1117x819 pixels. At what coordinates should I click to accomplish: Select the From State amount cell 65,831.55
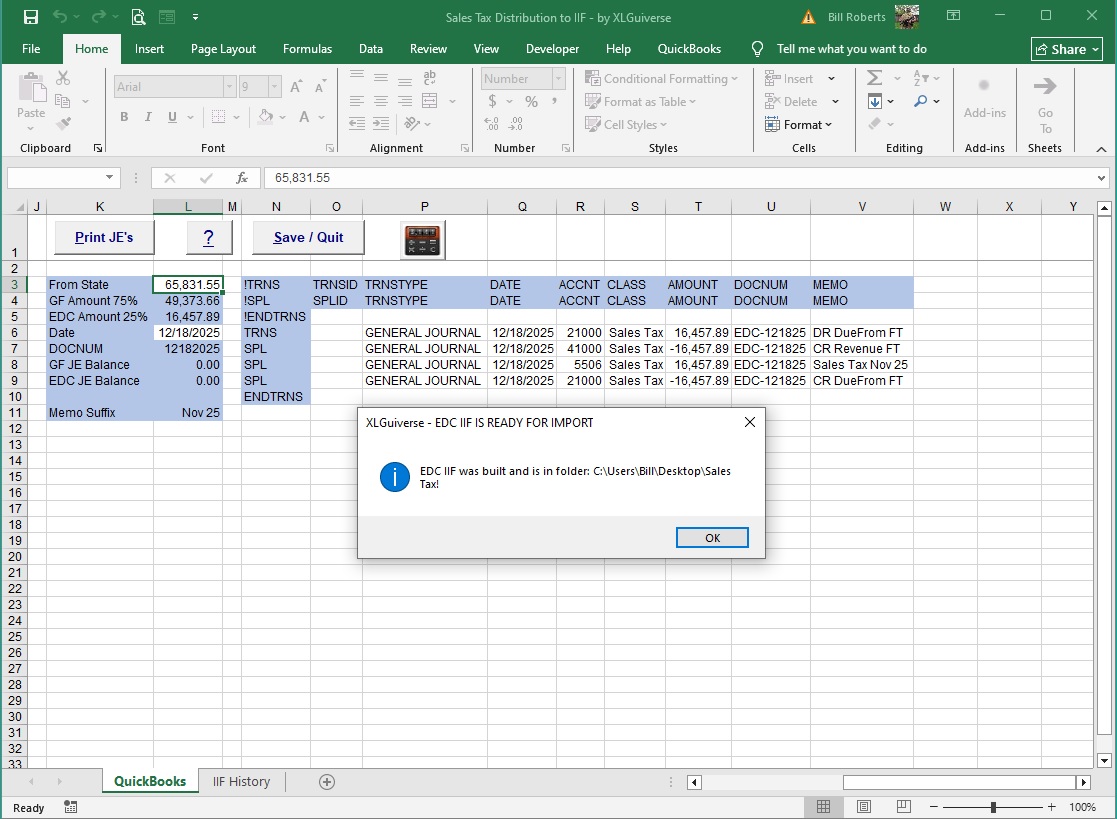pos(188,285)
